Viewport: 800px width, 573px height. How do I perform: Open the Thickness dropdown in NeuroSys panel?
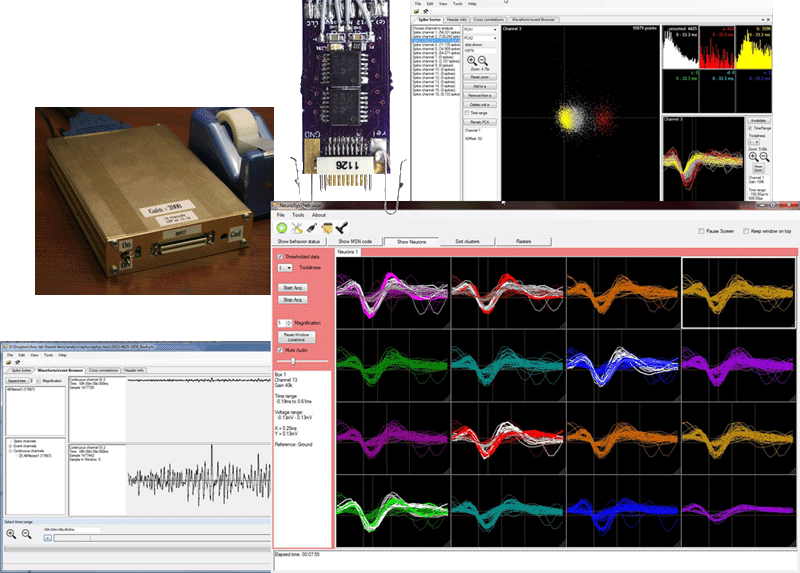tap(285, 268)
